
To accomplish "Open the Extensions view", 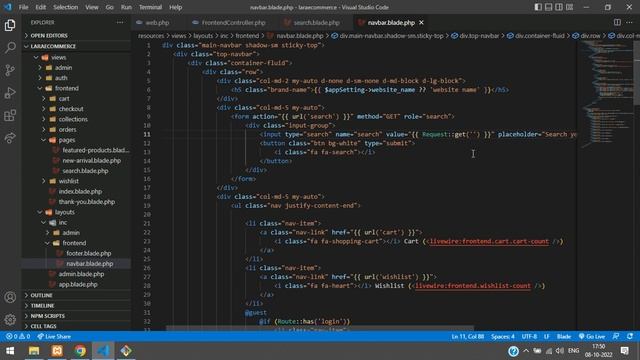I will [10, 116].
